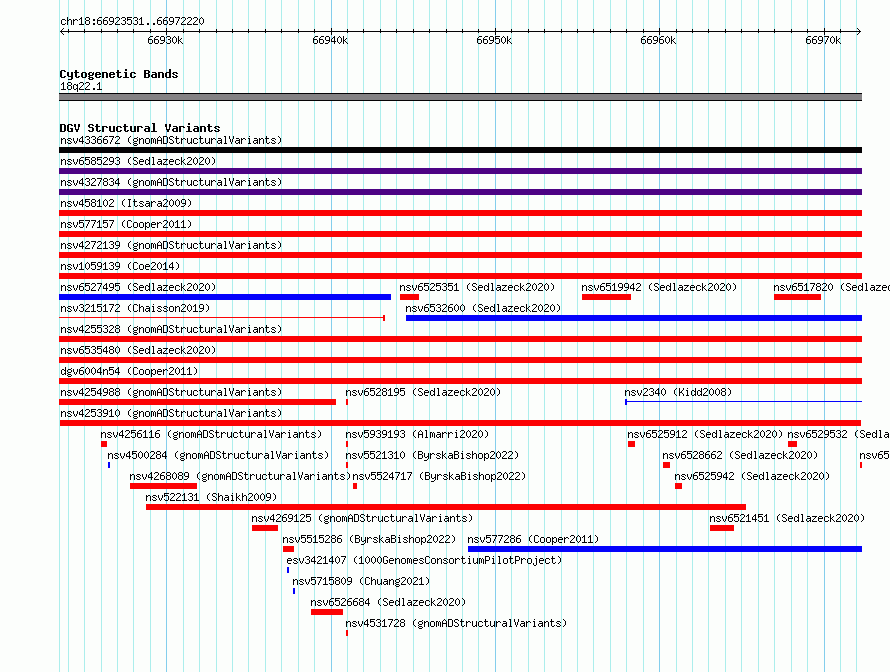Select the nsv6517820 red variant bar

tap(797, 297)
